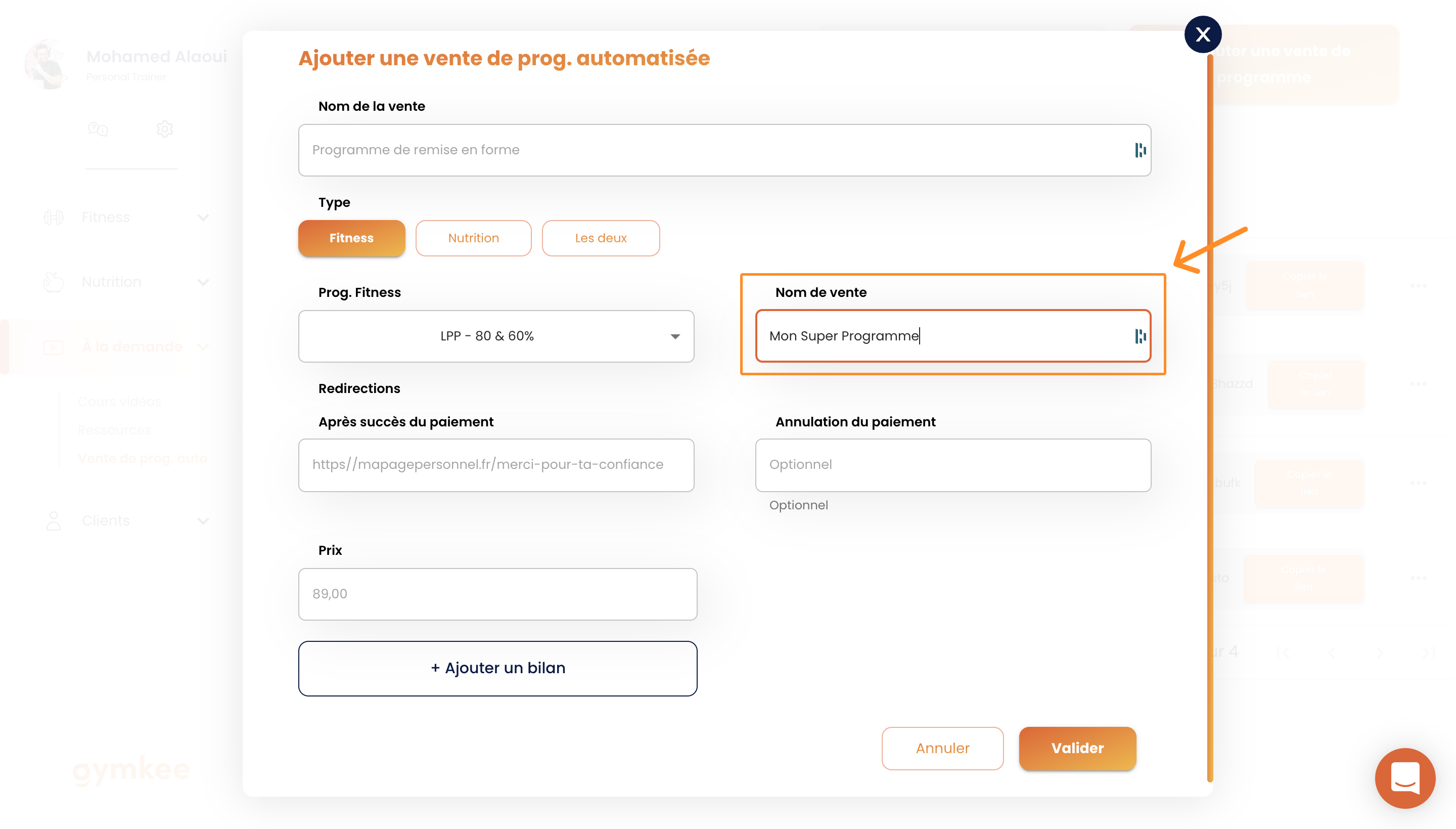Click the Valider button
1456x829 pixels.
pos(1077,748)
